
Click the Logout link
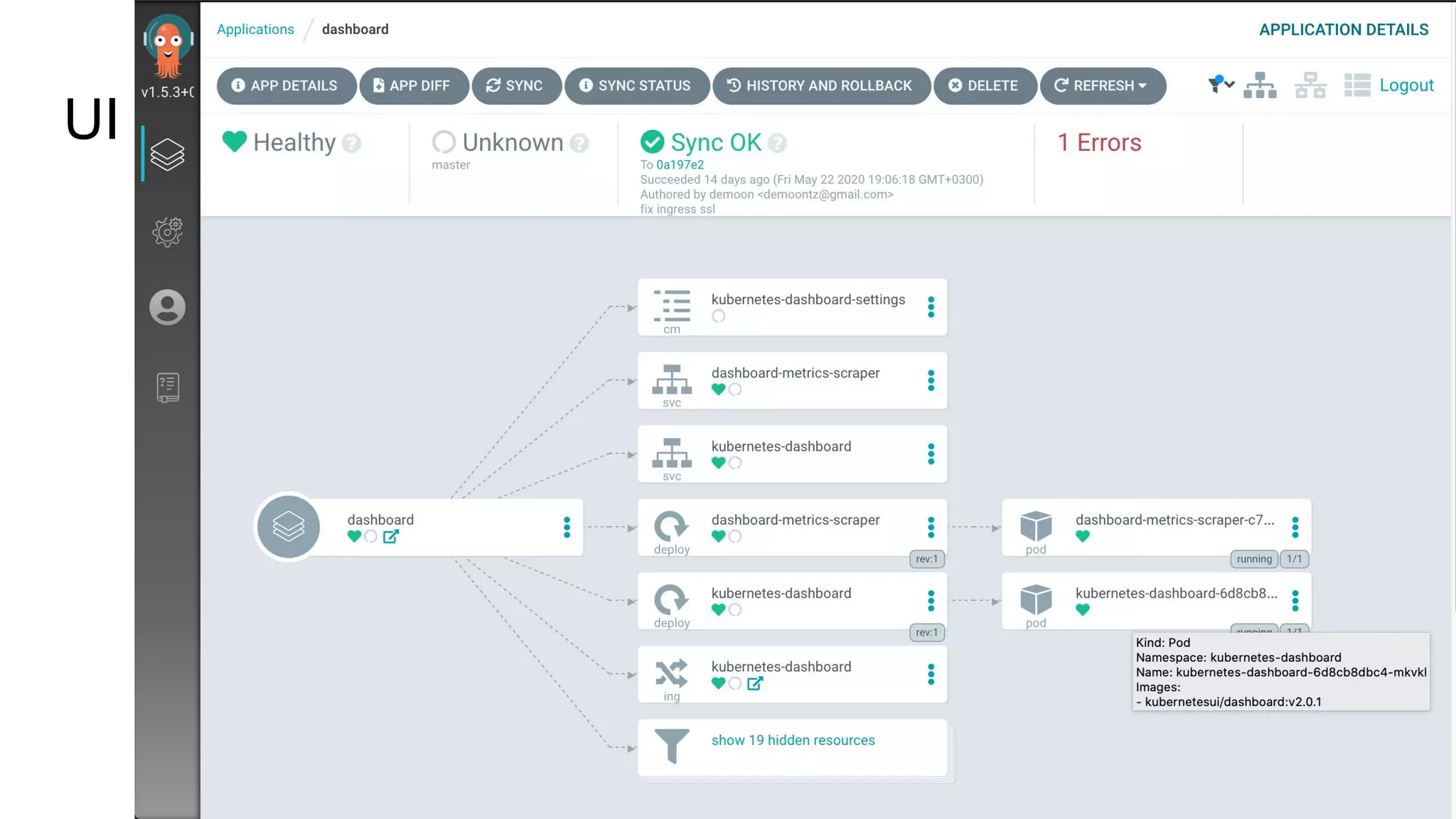[1406, 85]
